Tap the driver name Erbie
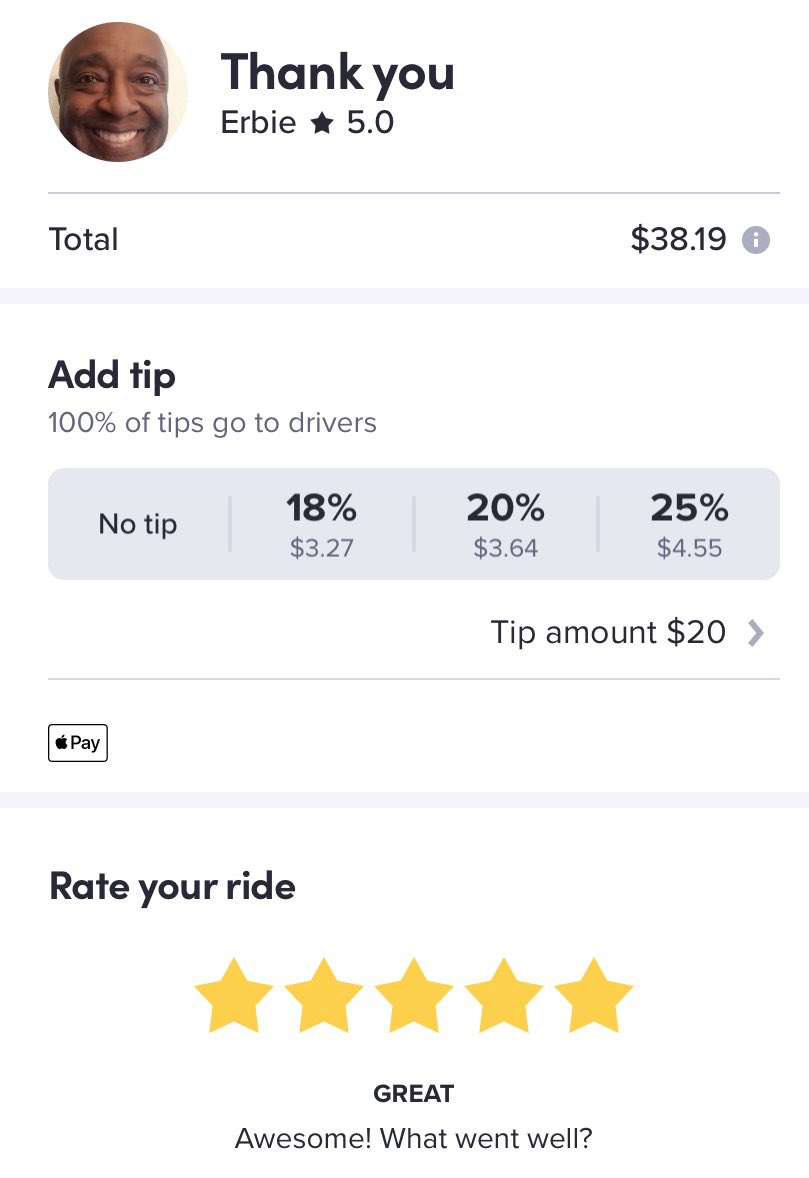 tap(258, 122)
